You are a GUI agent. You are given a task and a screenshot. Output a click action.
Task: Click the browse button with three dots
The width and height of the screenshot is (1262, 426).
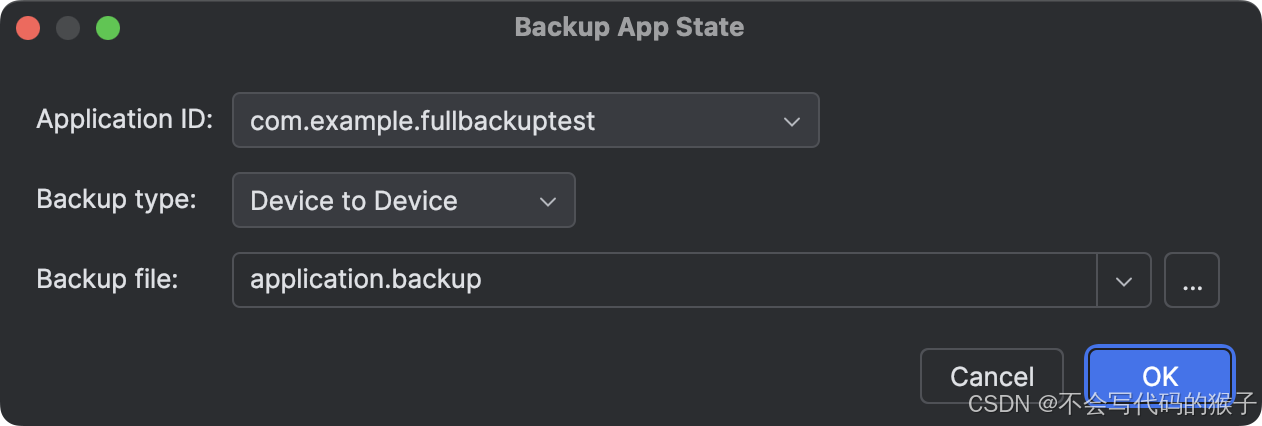tap(1191, 280)
